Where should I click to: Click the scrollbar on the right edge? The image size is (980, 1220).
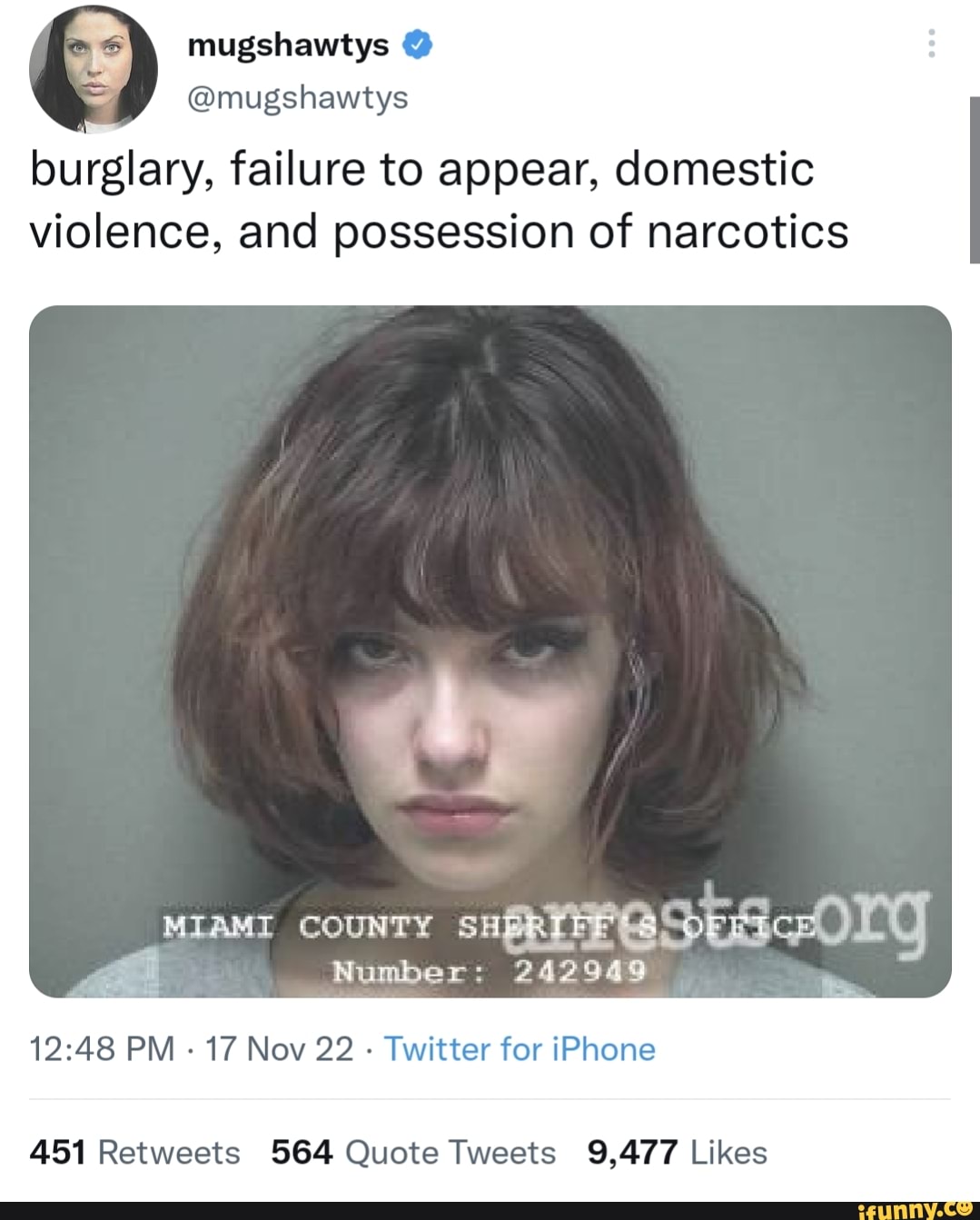pos(975,179)
